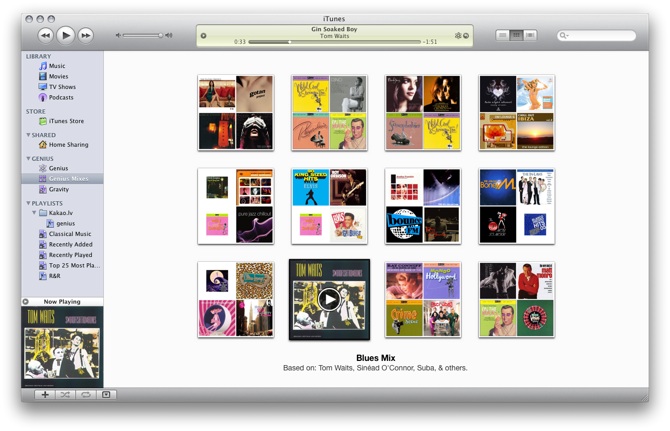This screenshot has width=670, height=431.
Task: Click the Now Playing header arrow icon
Action: [26, 302]
